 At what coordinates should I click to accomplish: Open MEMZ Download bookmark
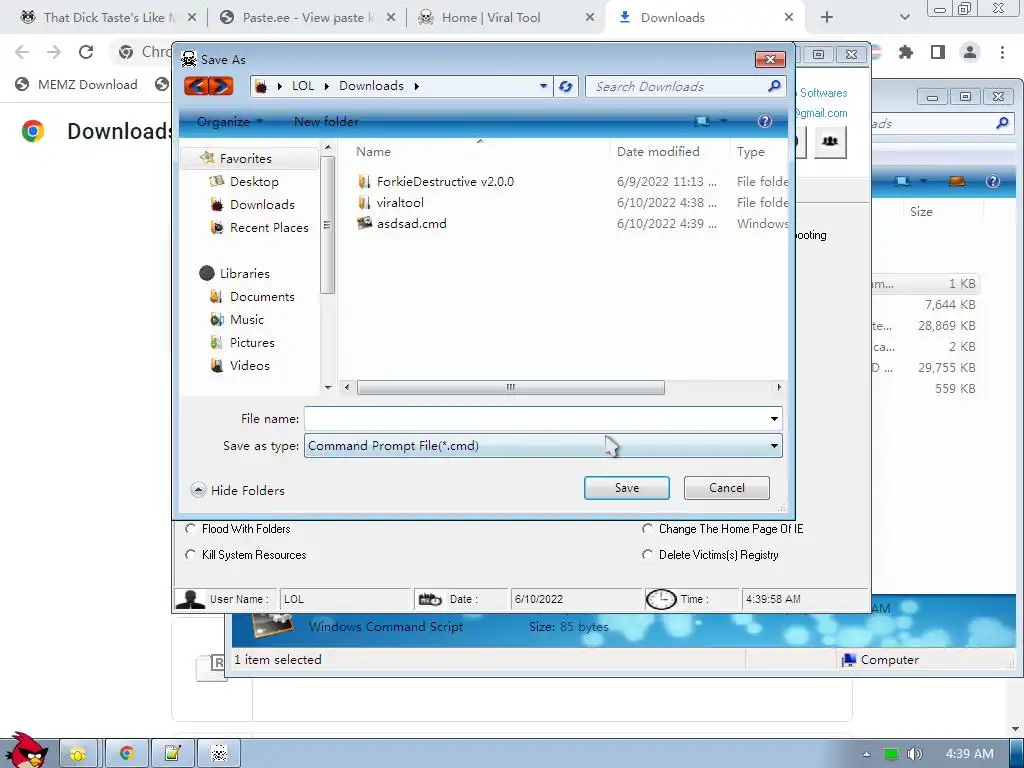click(x=76, y=84)
